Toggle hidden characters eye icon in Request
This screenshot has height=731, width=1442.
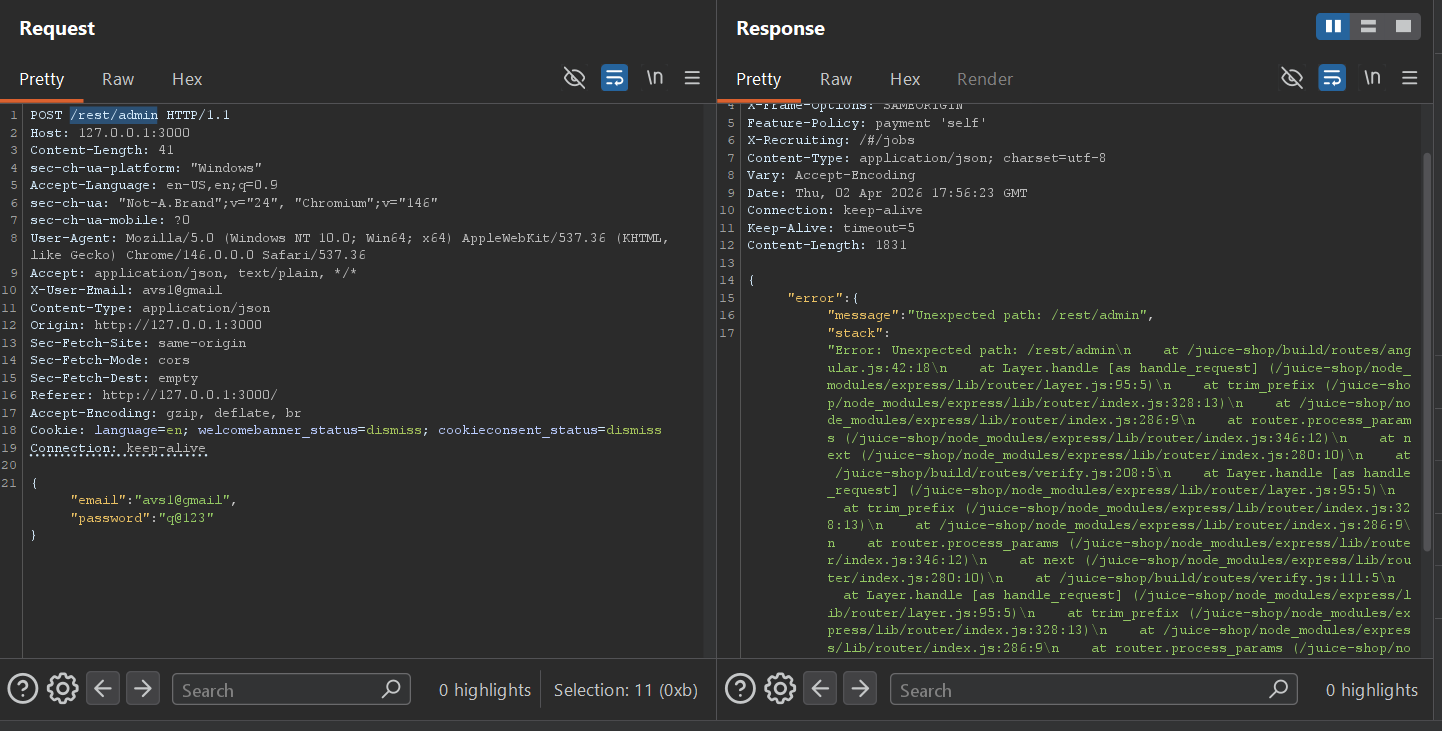(x=574, y=78)
